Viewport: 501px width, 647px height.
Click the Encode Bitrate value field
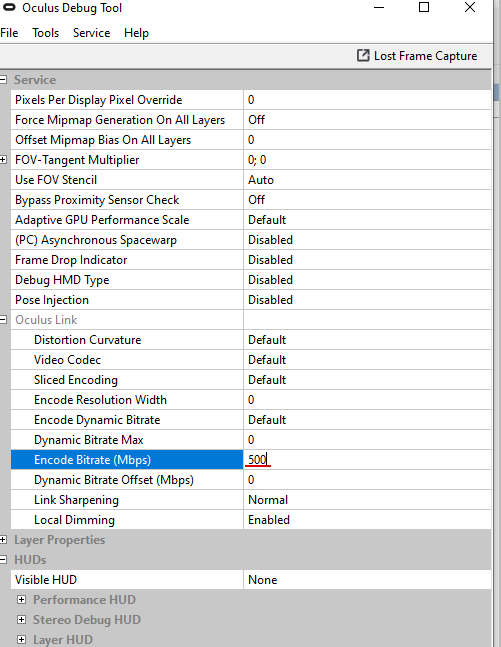coord(367,460)
